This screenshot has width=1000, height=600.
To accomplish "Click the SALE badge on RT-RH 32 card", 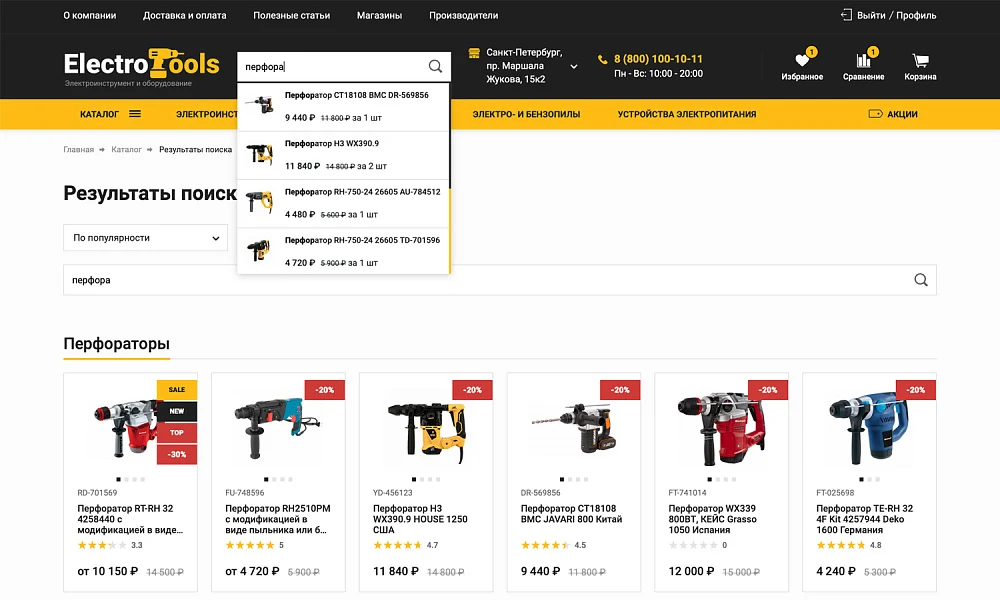I will [177, 390].
